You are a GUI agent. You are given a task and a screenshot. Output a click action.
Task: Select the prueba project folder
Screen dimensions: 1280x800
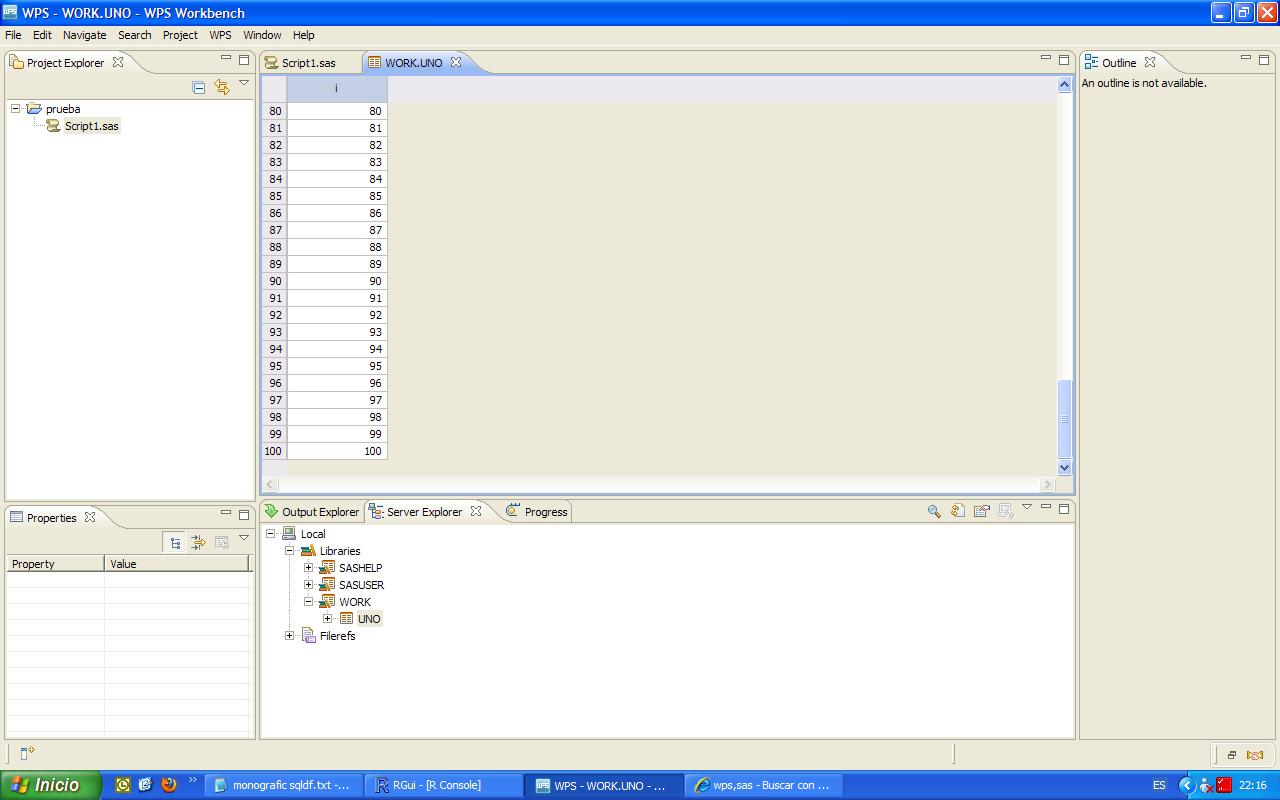[63, 109]
